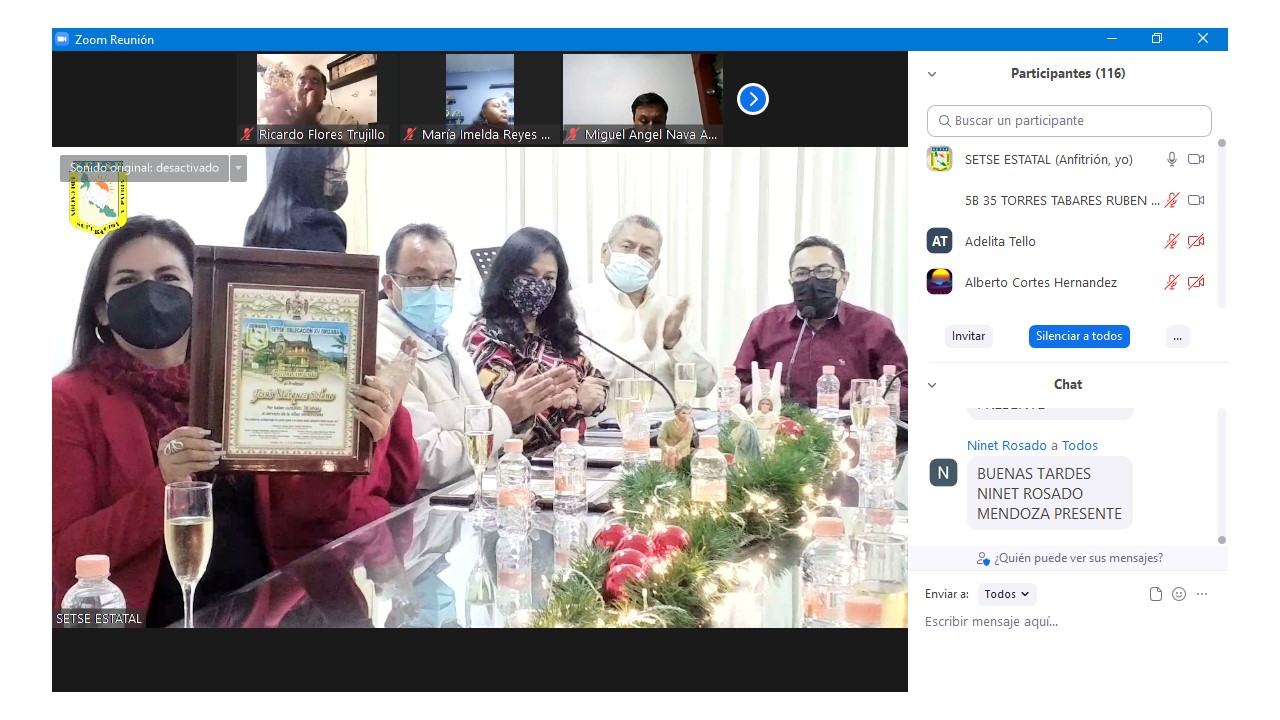Viewport: 1280px width, 720px height.
Task: Click the Escribir mensaje aquí input field
Action: click(x=1068, y=622)
